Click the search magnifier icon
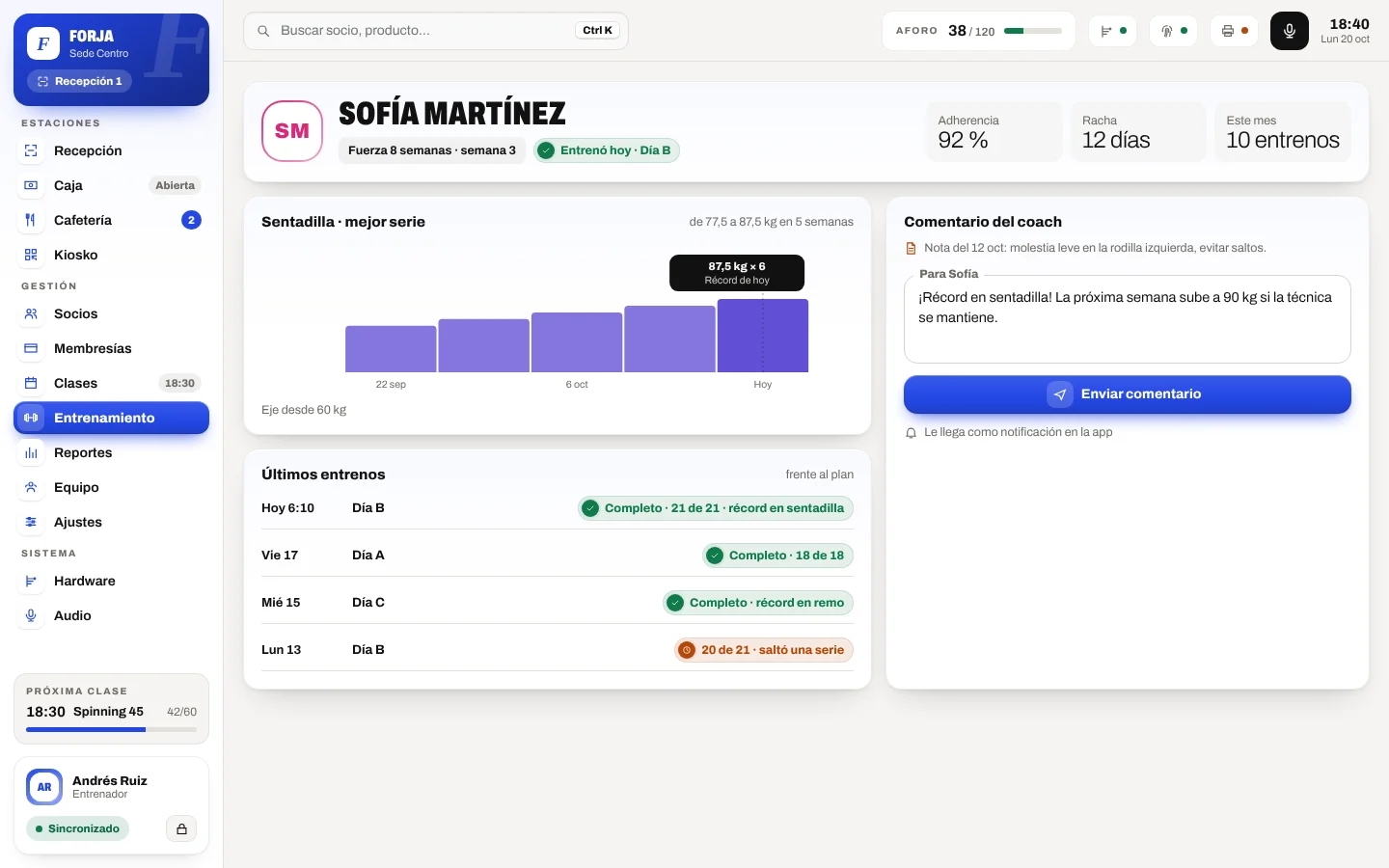The height and width of the screenshot is (868, 1389). coord(263,31)
